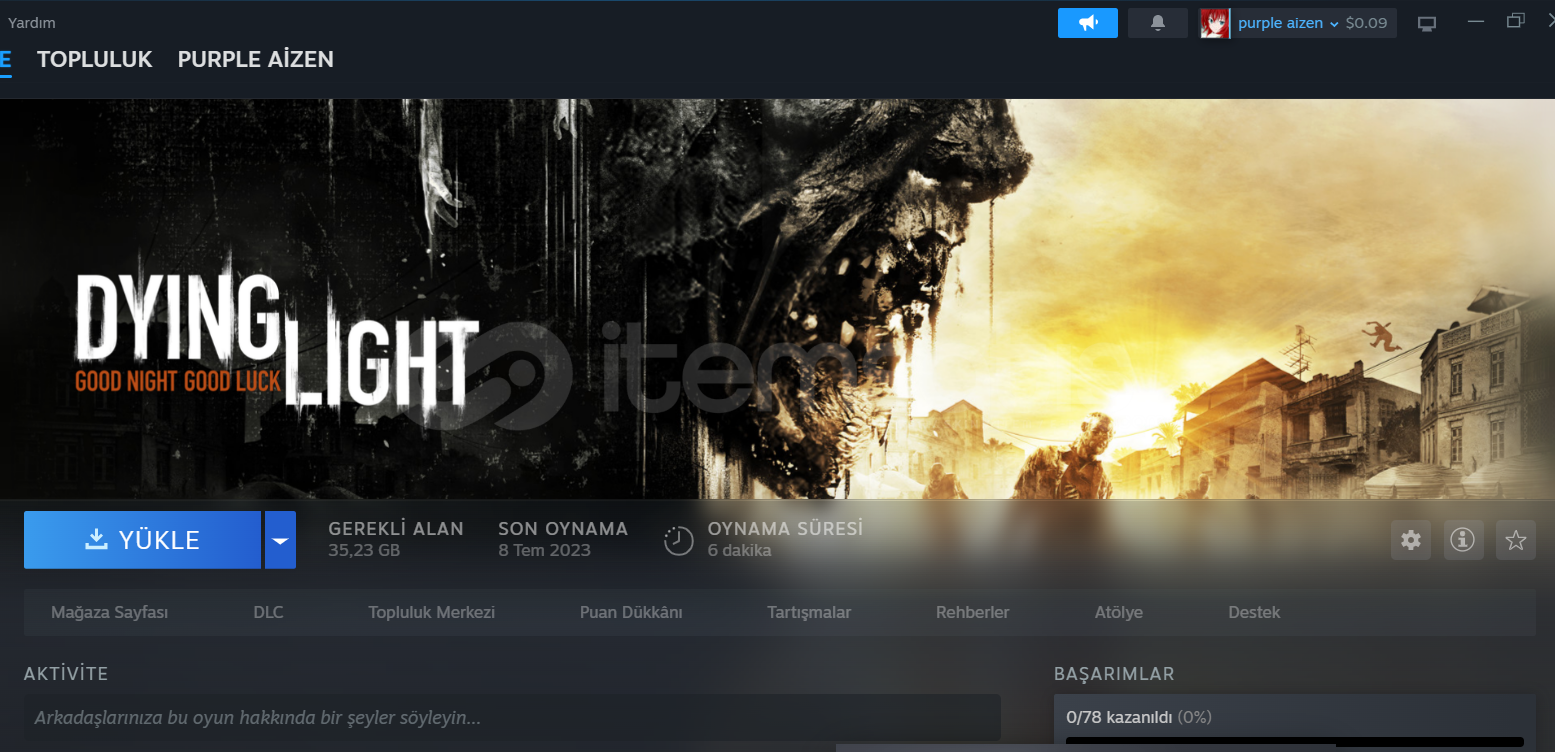
Task: Switch to Big Picture mode via monitor icon
Action: tap(1427, 23)
